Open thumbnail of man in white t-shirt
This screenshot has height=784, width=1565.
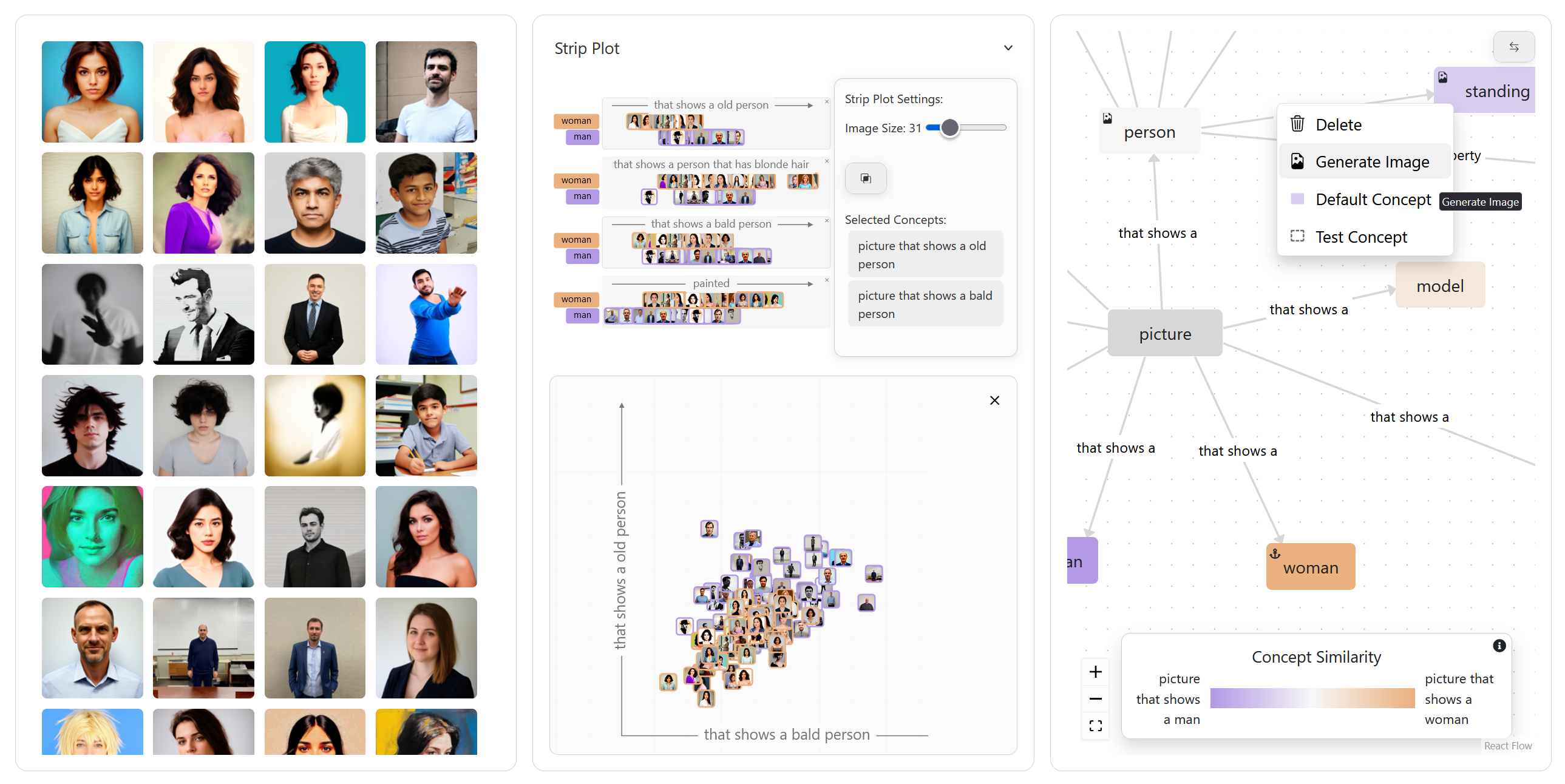pos(426,92)
